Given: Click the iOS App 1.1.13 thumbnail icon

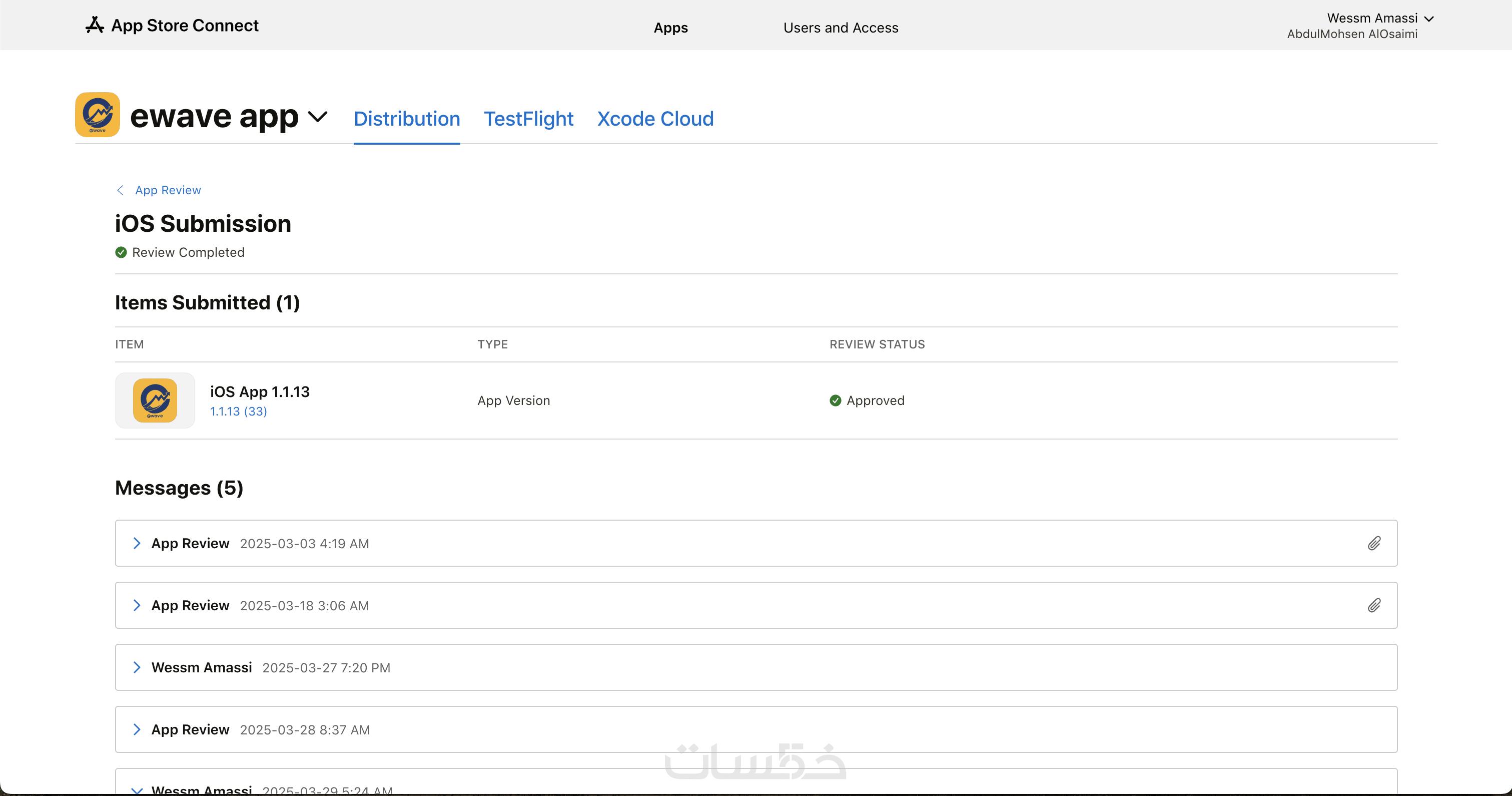Looking at the screenshot, I should point(155,400).
